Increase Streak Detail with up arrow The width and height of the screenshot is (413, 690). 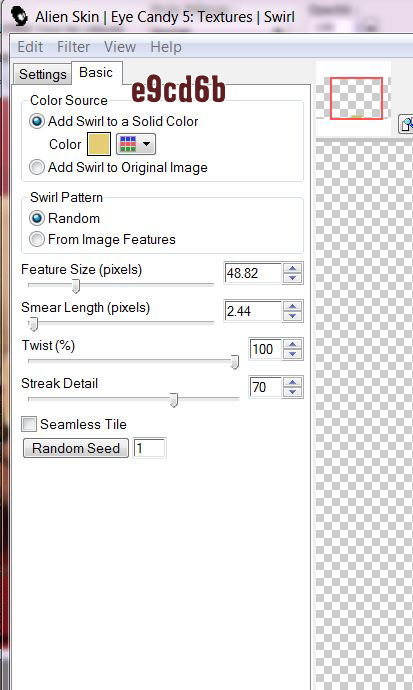pyautogui.click(x=292, y=382)
